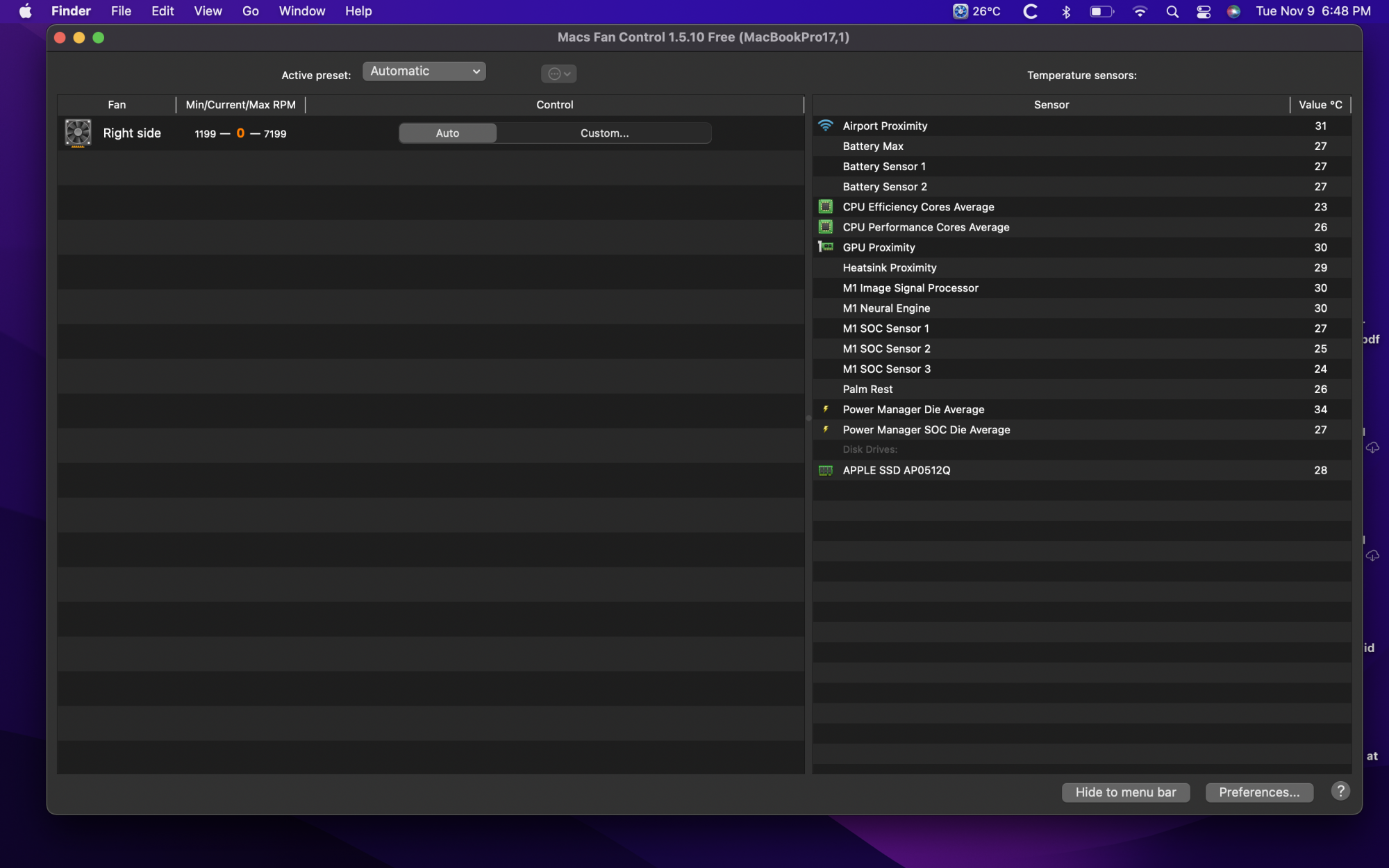Open Control Center in the menu bar
The width and height of the screenshot is (1389, 868).
[1203, 11]
